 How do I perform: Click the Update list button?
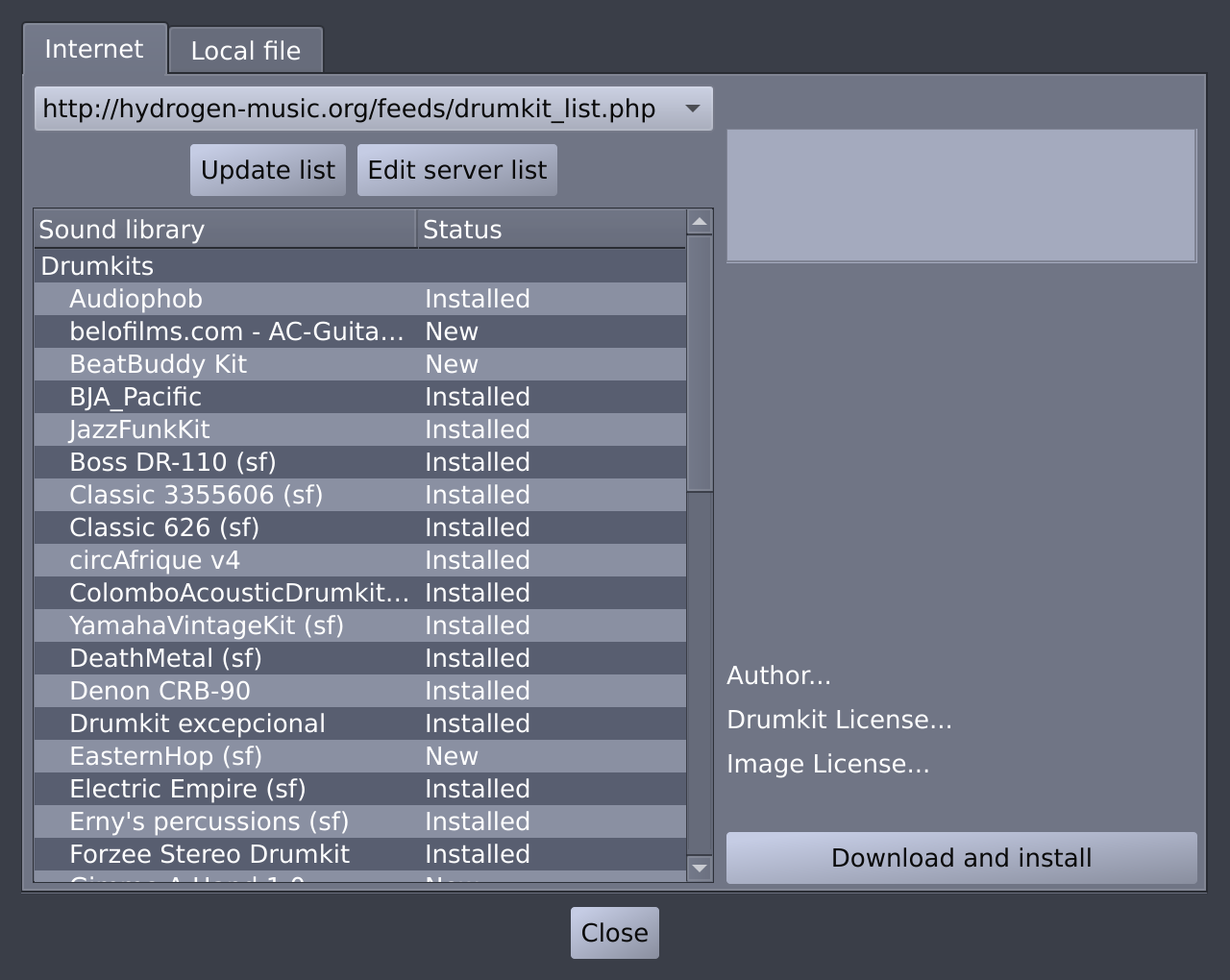267,170
